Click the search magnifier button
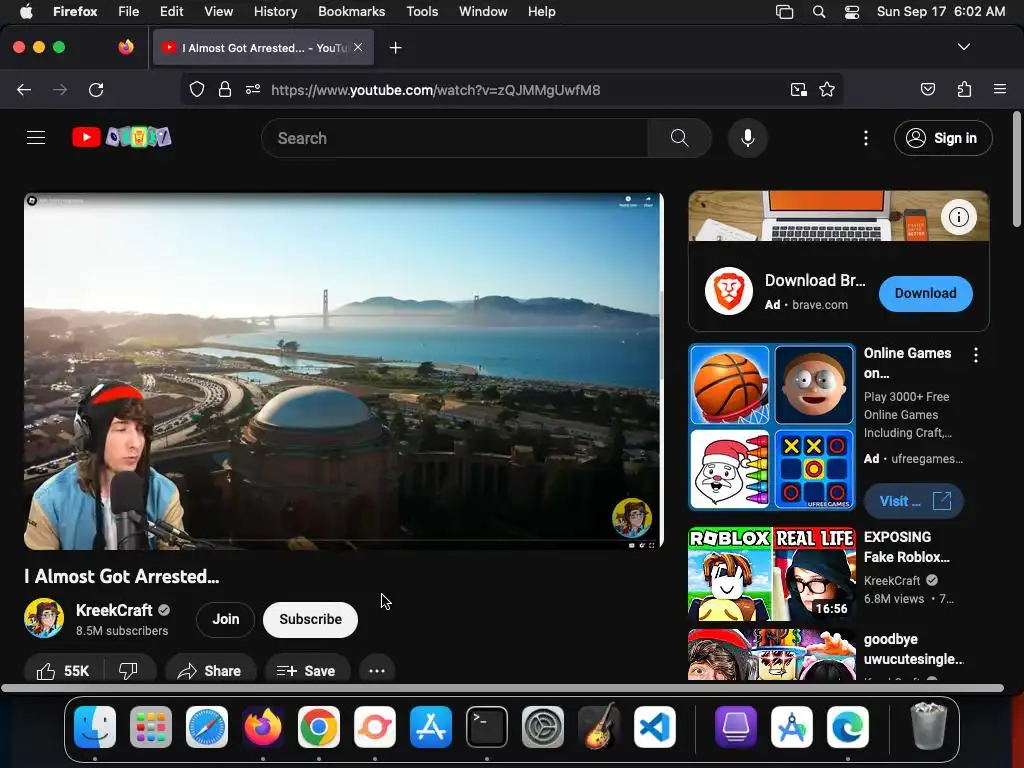This screenshot has width=1024, height=768. tap(679, 138)
